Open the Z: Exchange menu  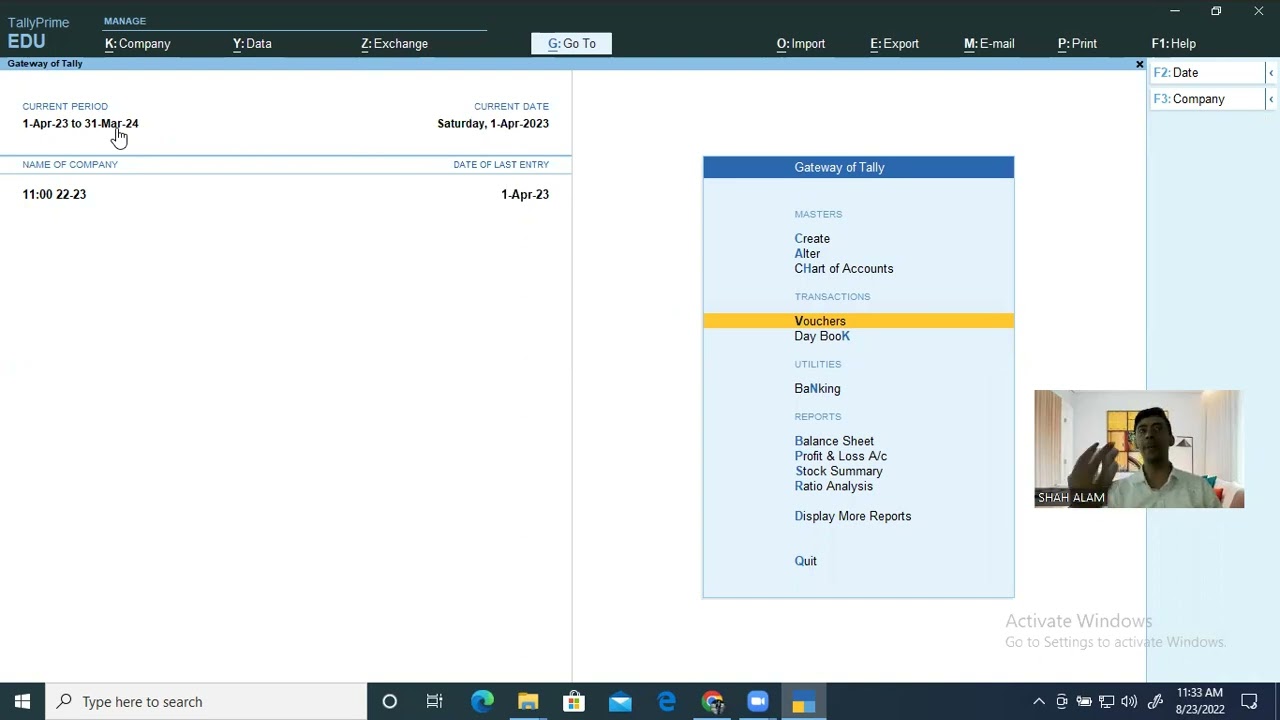[394, 44]
